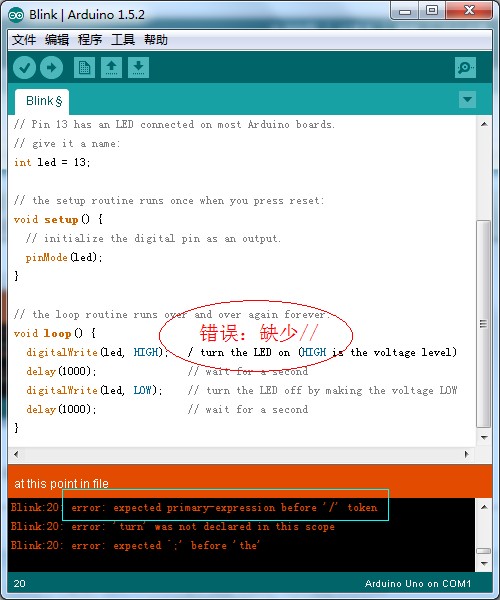Click the first "delay(1000);" after HIGH
This screenshot has width=500, height=600.
[61, 371]
